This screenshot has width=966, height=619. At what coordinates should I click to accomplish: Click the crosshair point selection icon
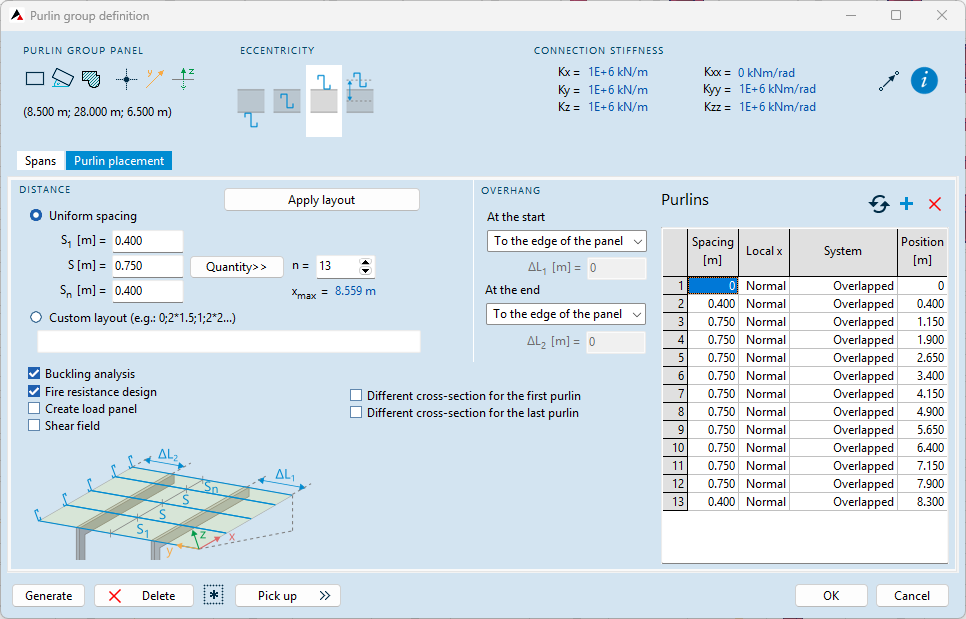coord(126,79)
